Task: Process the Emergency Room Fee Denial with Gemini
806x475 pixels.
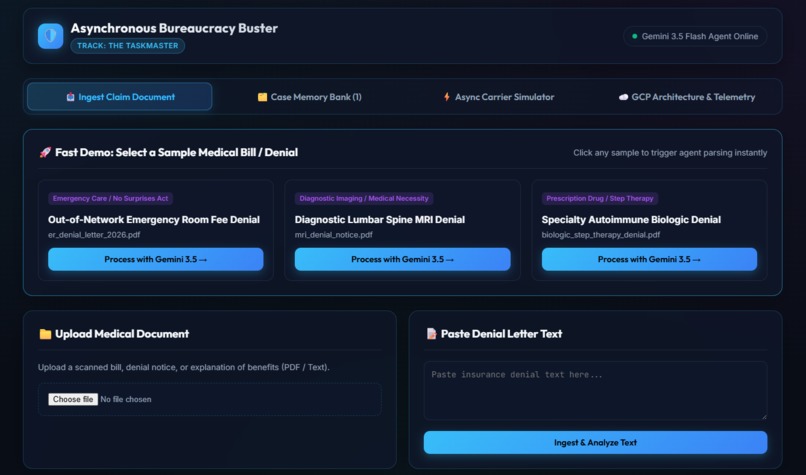Action: pyautogui.click(x=156, y=259)
